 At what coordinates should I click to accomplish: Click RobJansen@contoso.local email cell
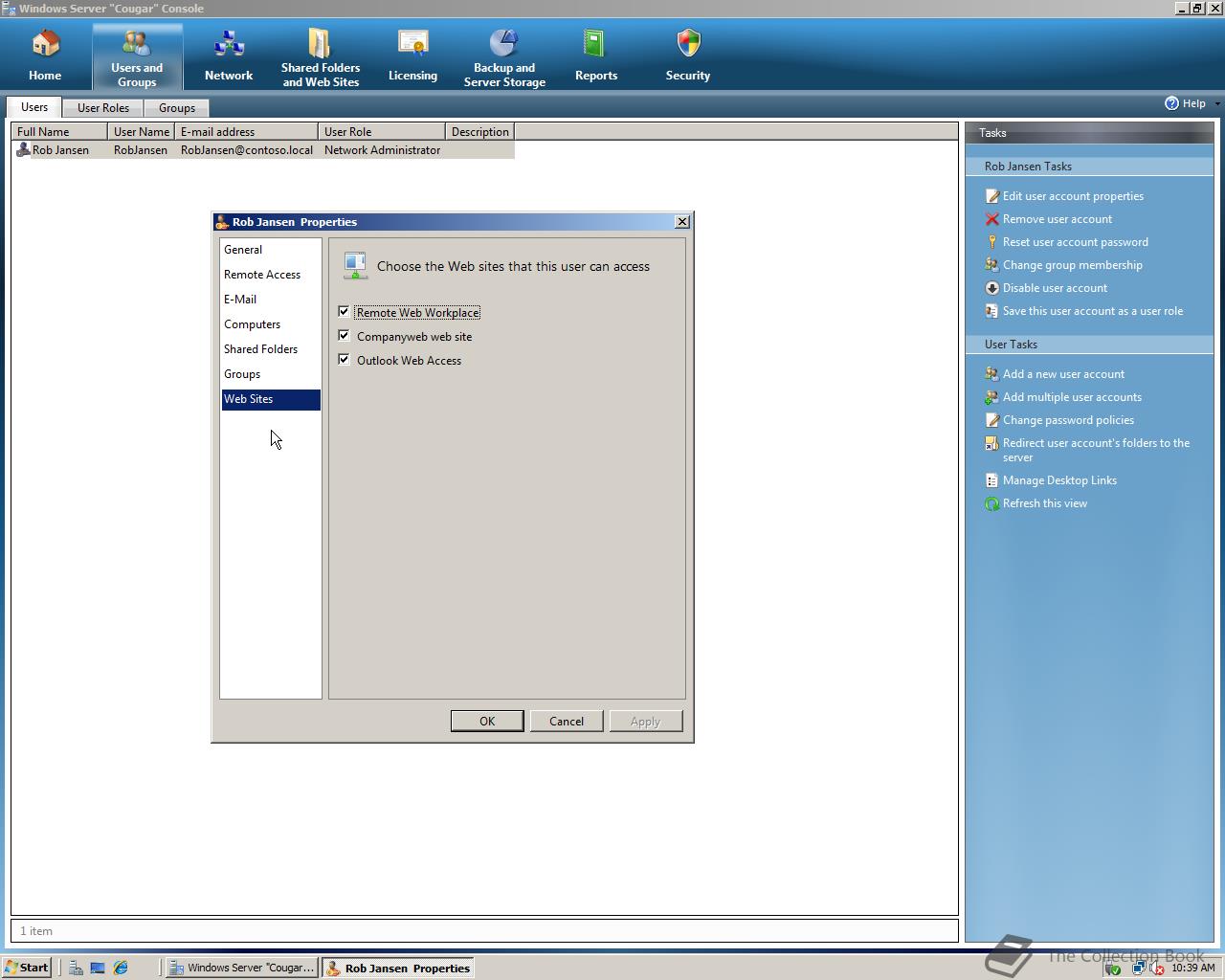247,150
